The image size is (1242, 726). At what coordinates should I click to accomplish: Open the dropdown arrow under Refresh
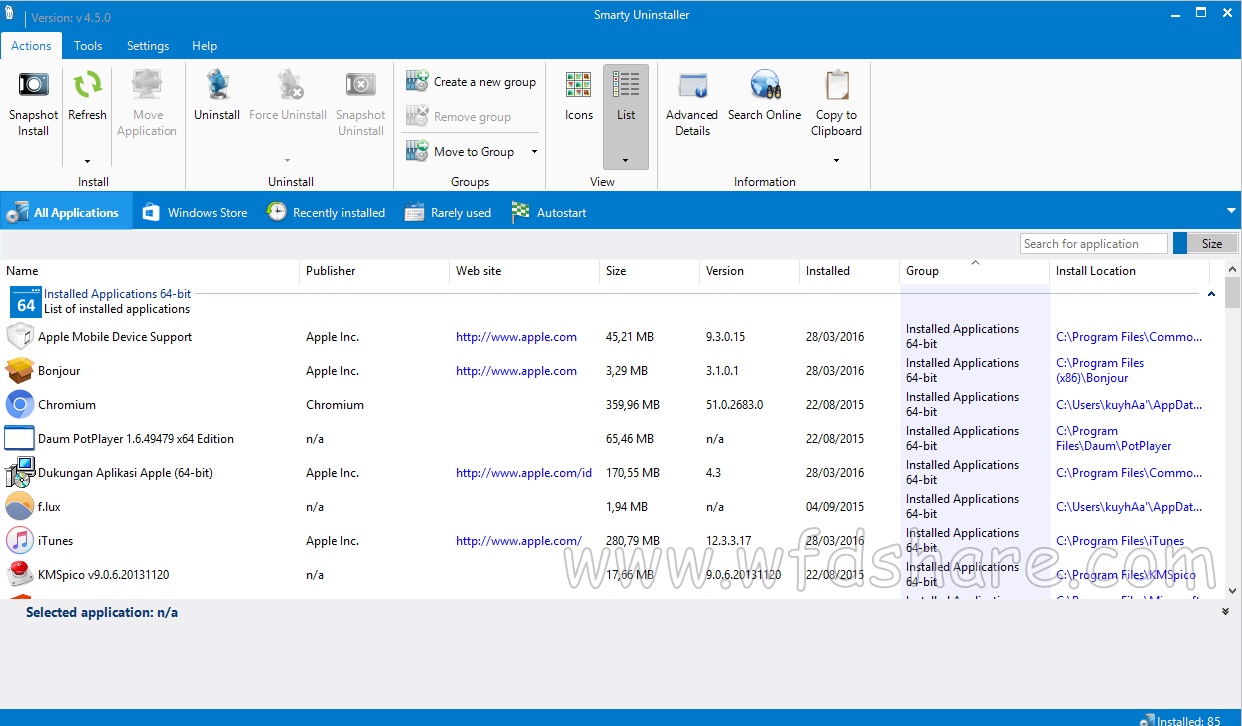[87, 162]
